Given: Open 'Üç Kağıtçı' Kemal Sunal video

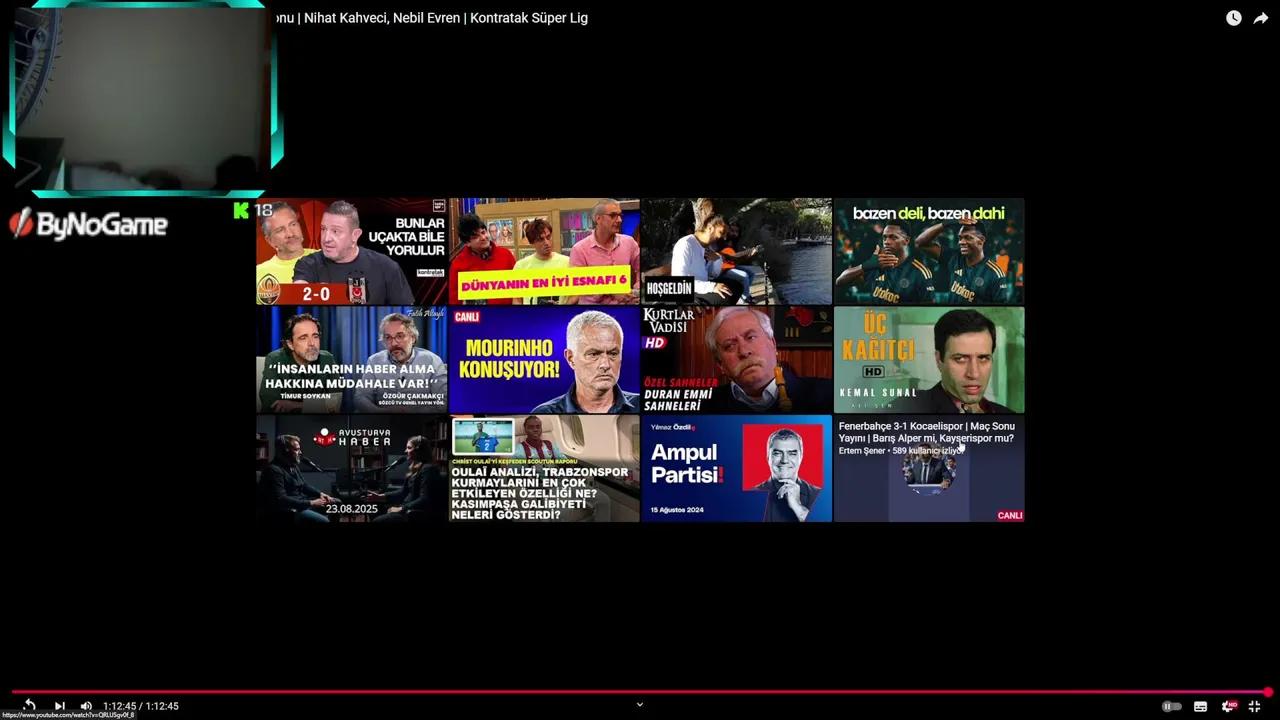Looking at the screenshot, I should [929, 360].
